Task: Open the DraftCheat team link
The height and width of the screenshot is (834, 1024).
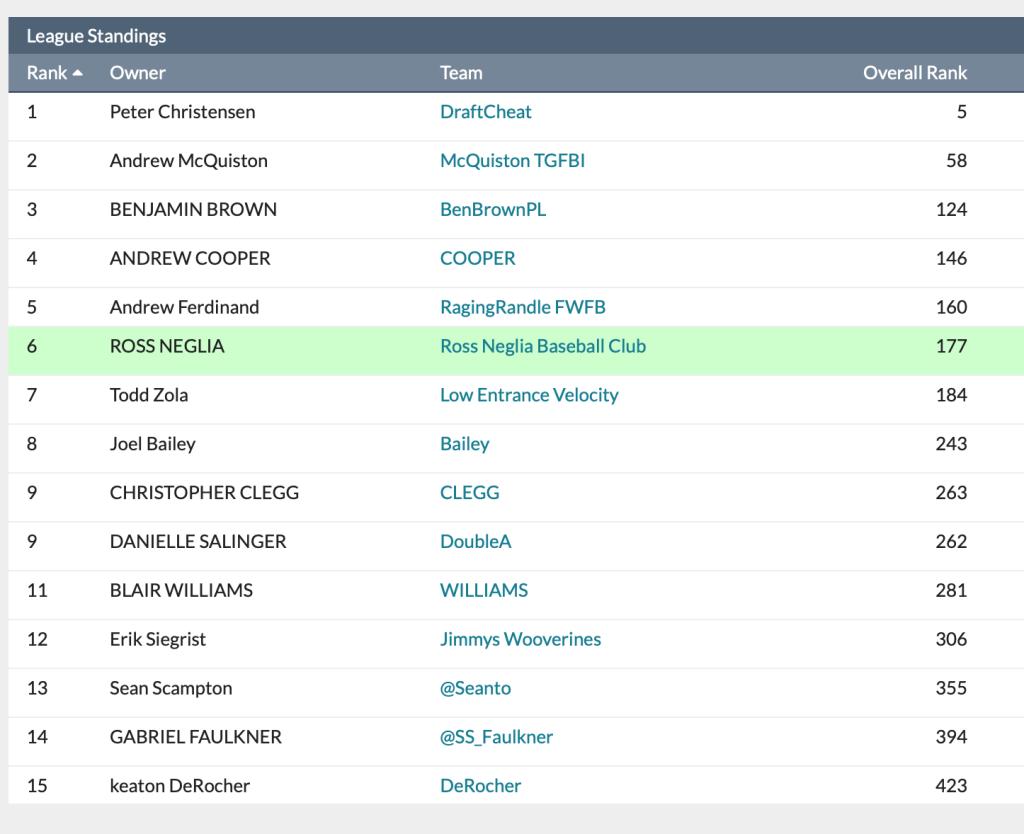Action: (x=486, y=112)
